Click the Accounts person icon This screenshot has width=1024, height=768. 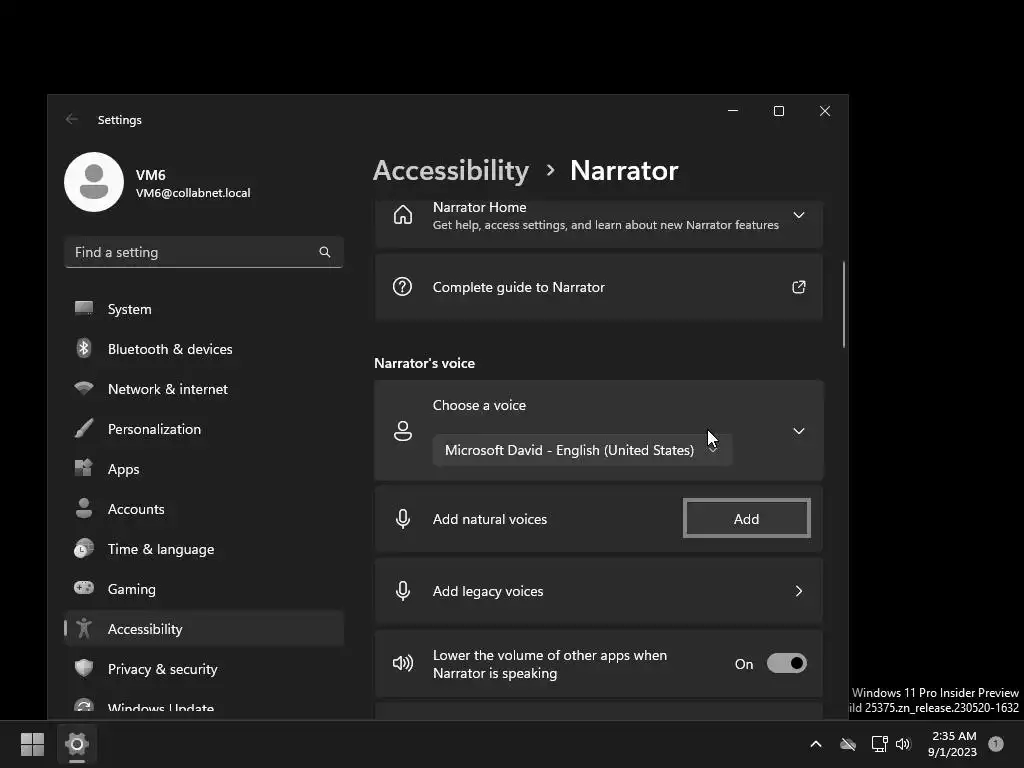click(x=84, y=508)
